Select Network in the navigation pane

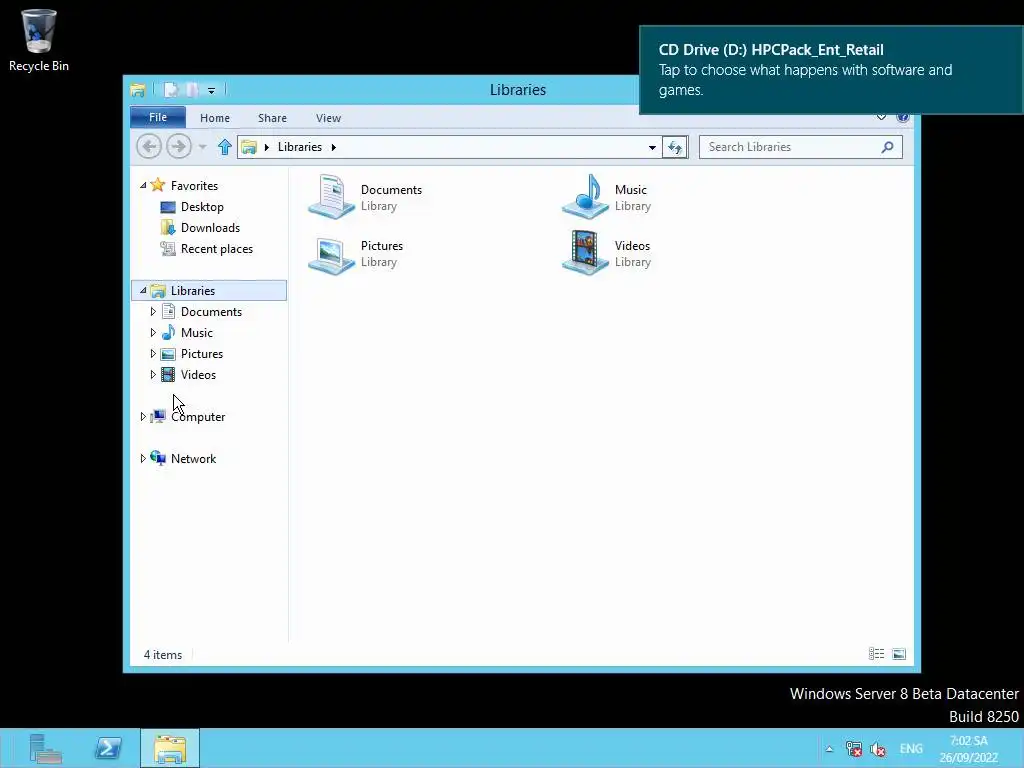coord(193,458)
